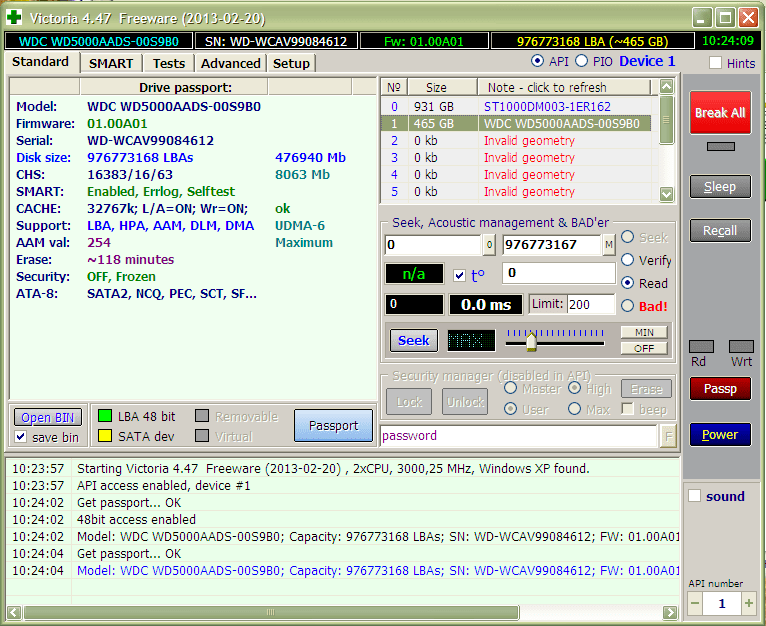Click the Size column header

(x=442, y=87)
